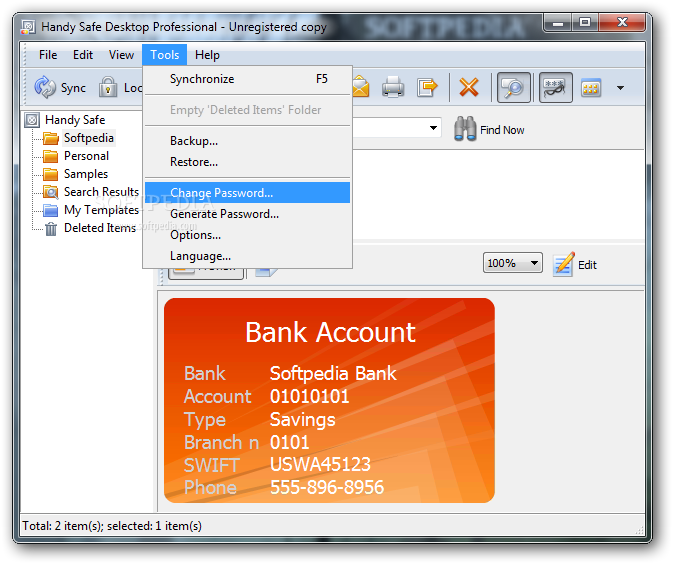This screenshot has width=673, height=564.
Task: Click the app icon in title bar
Action: (x=28, y=27)
